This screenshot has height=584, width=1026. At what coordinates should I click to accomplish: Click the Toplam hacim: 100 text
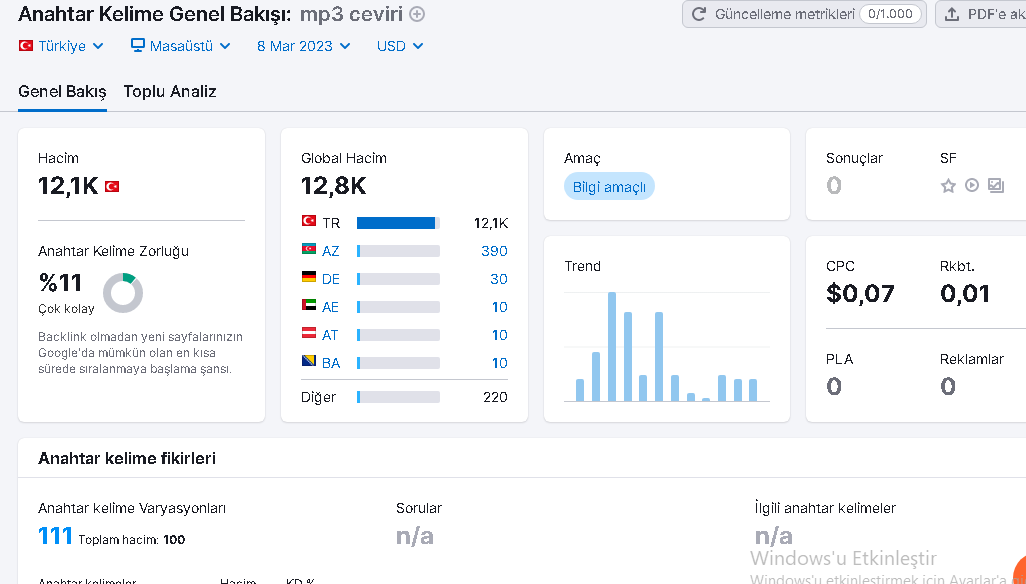click(132, 540)
